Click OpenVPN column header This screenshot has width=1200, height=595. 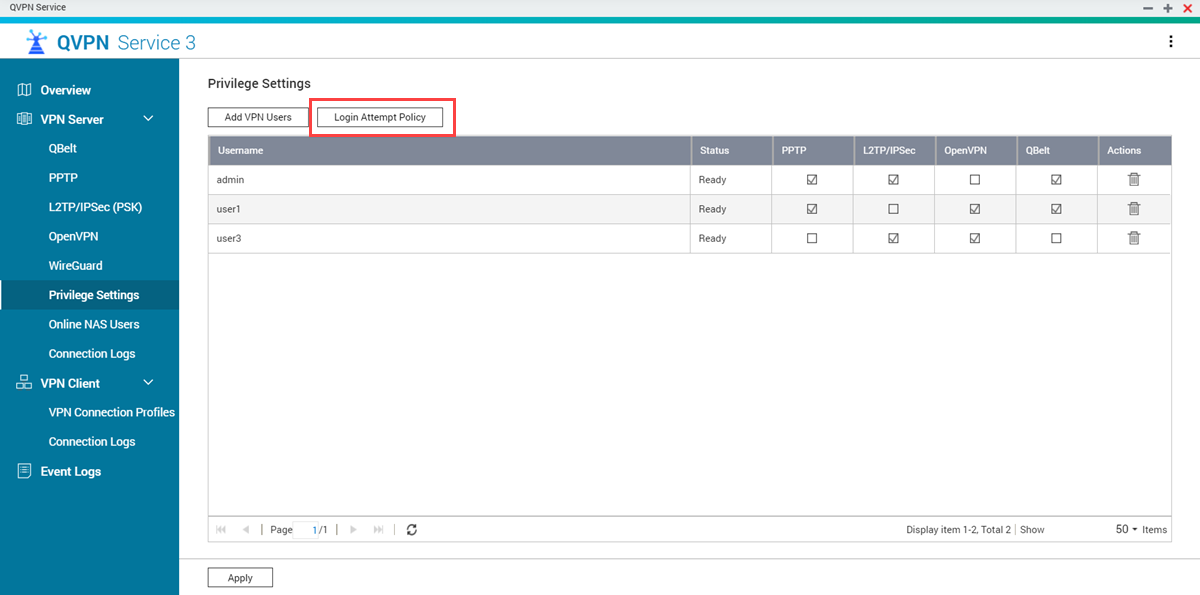point(975,150)
